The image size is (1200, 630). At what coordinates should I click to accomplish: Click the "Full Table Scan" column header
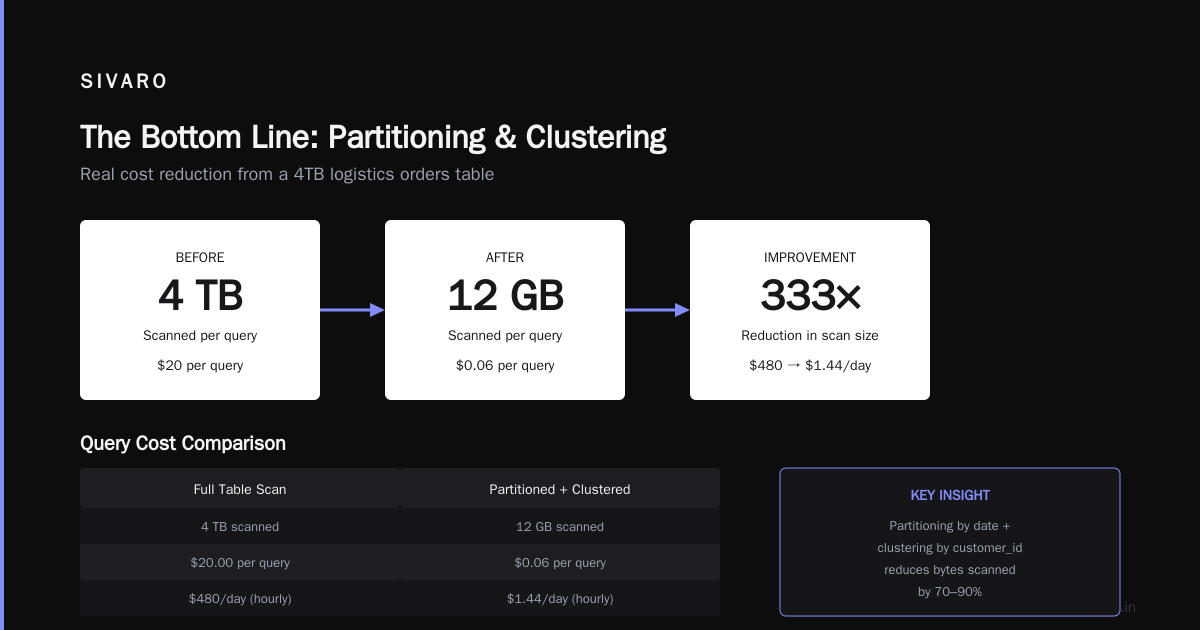[240, 489]
